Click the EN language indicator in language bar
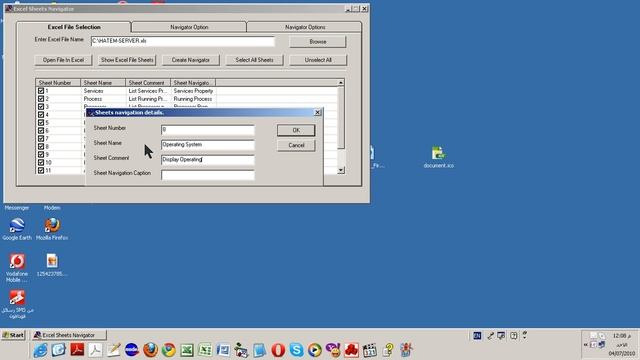The height and width of the screenshot is (360, 640). tap(477, 336)
